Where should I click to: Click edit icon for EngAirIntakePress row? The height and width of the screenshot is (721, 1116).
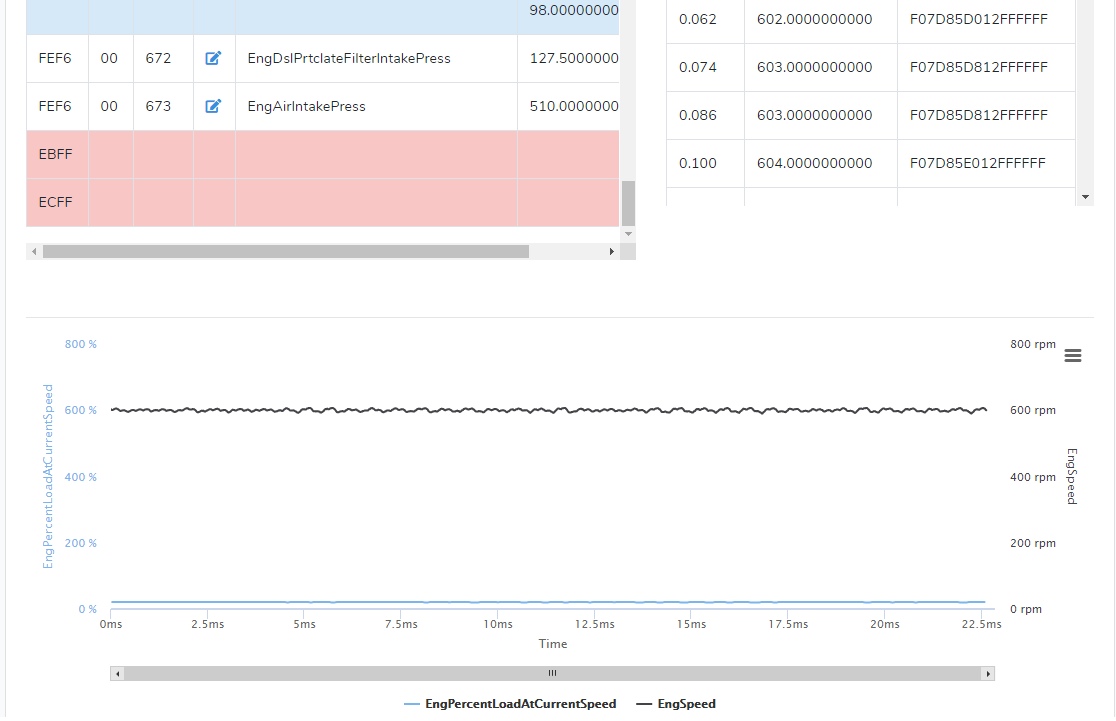click(x=213, y=107)
